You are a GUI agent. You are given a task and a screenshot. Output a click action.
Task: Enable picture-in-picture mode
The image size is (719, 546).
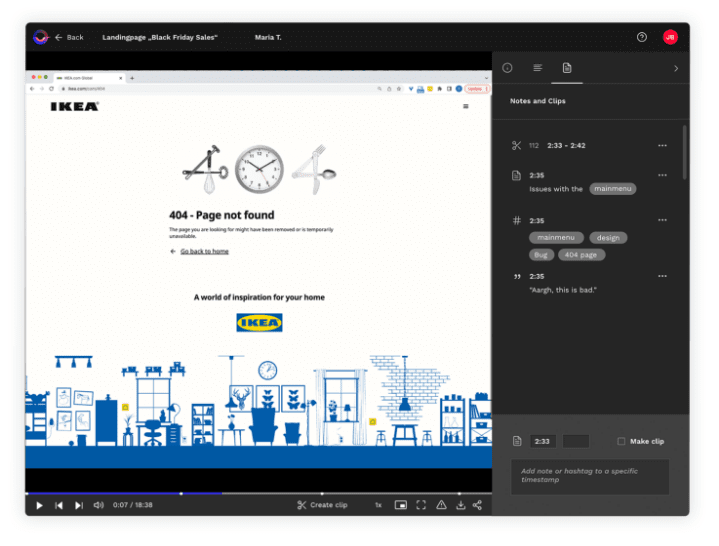tap(400, 505)
